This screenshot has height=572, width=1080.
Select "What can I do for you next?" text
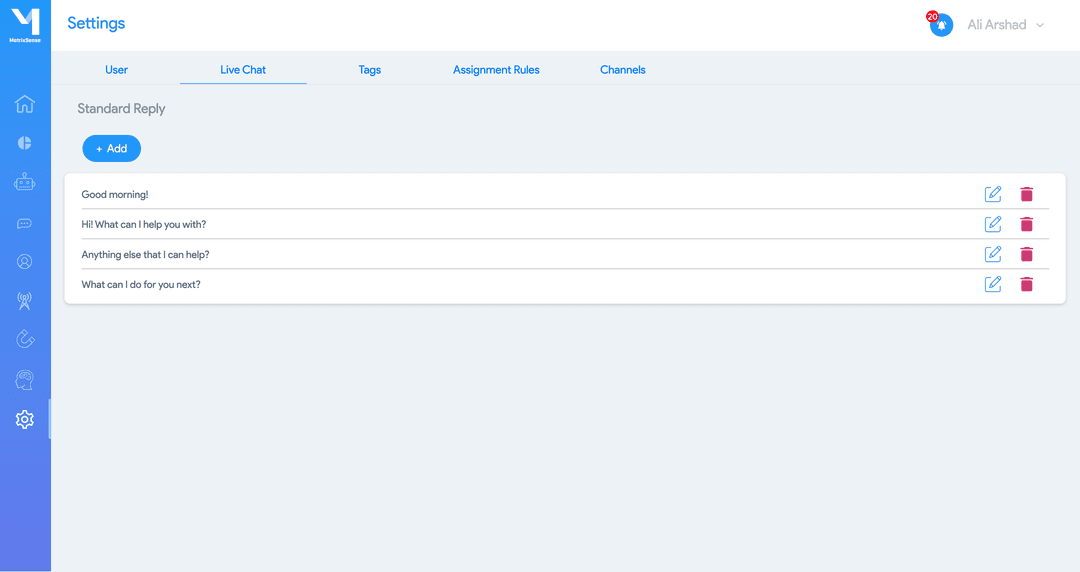click(141, 284)
